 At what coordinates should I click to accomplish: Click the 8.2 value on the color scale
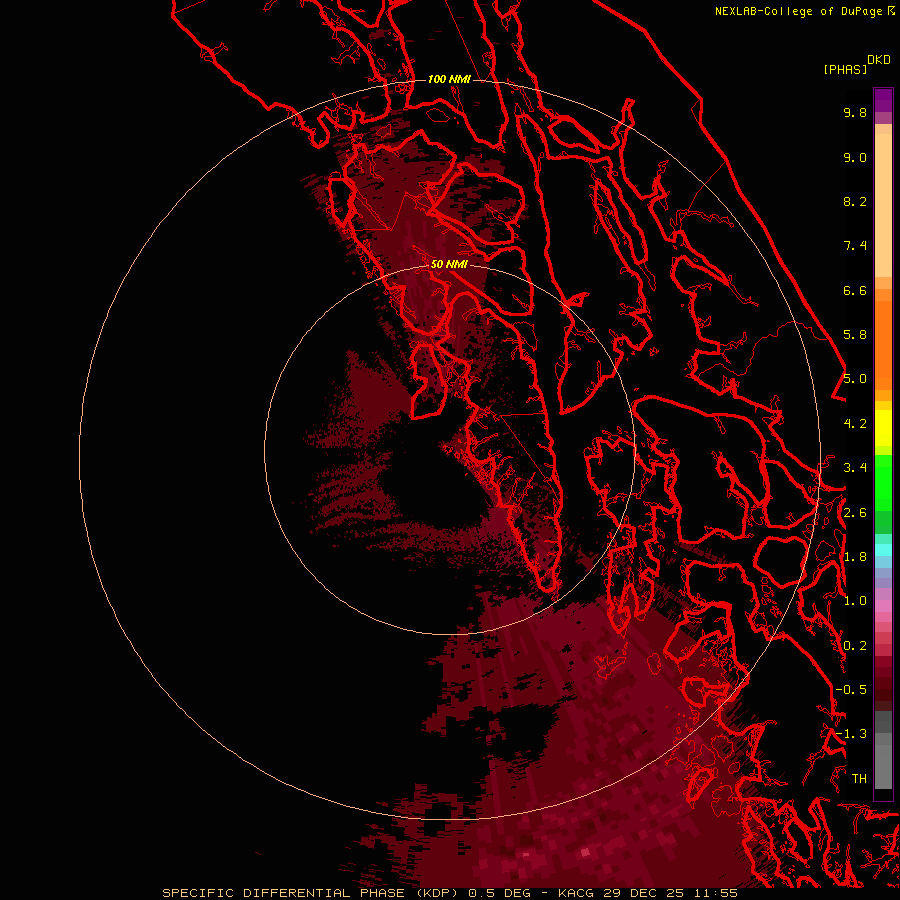[855, 201]
